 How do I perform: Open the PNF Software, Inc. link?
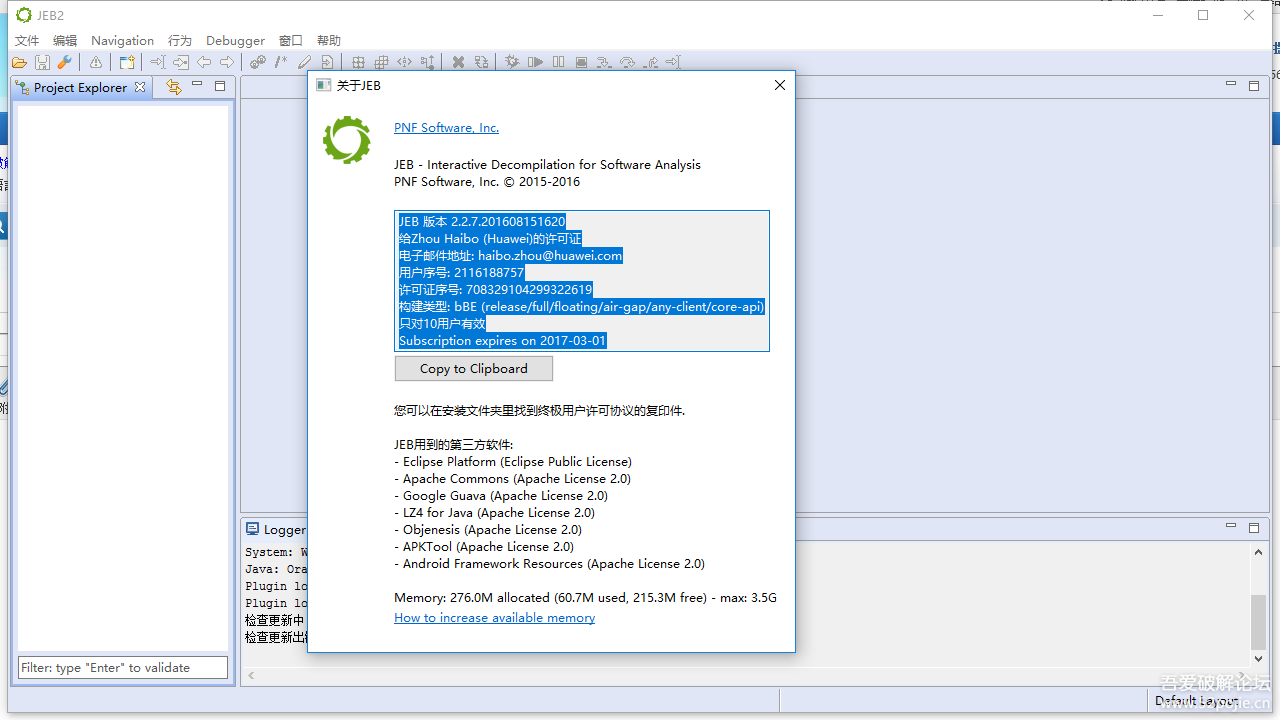pos(446,128)
